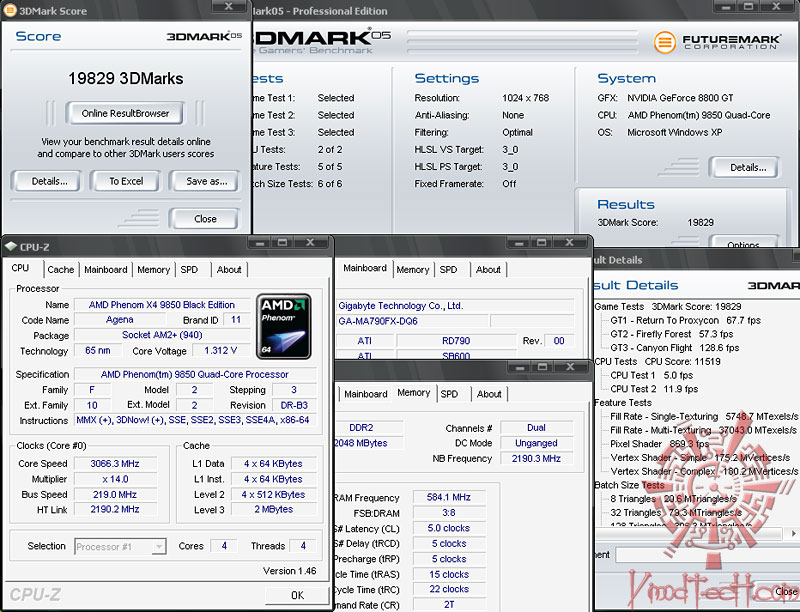The image size is (800, 612).
Task: Select the CPU Tests node
Action: coord(658,362)
